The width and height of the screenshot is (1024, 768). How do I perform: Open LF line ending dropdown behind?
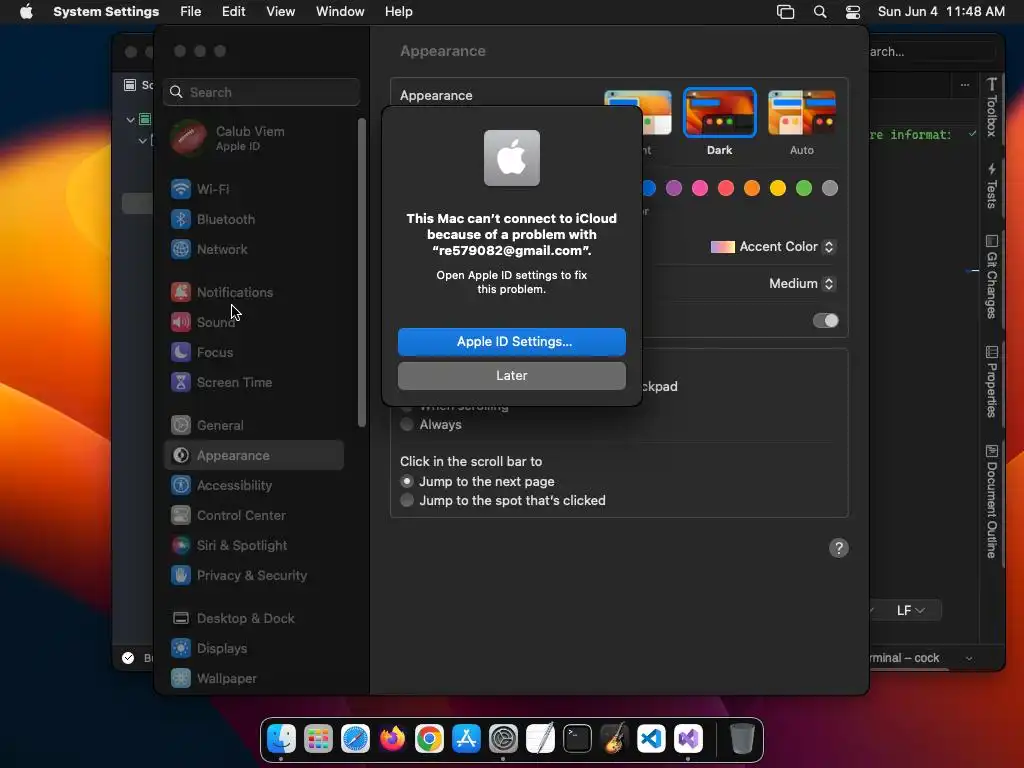910,611
